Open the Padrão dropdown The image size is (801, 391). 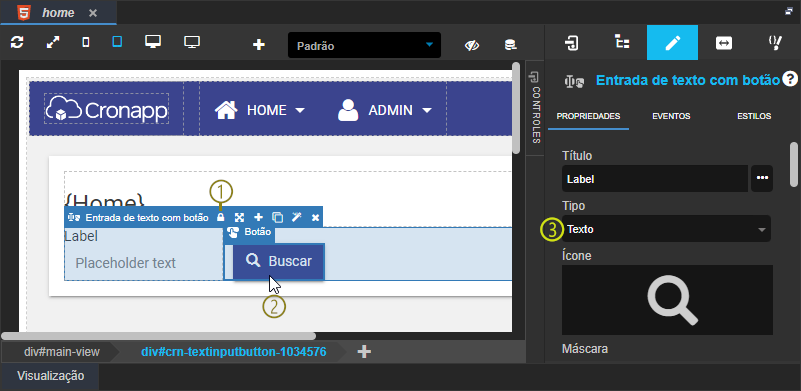364,45
